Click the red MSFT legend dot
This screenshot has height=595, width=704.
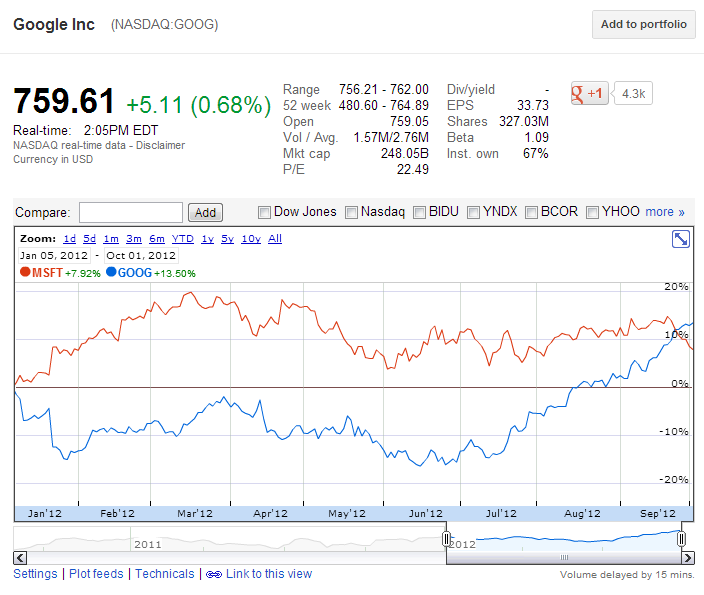(25, 272)
